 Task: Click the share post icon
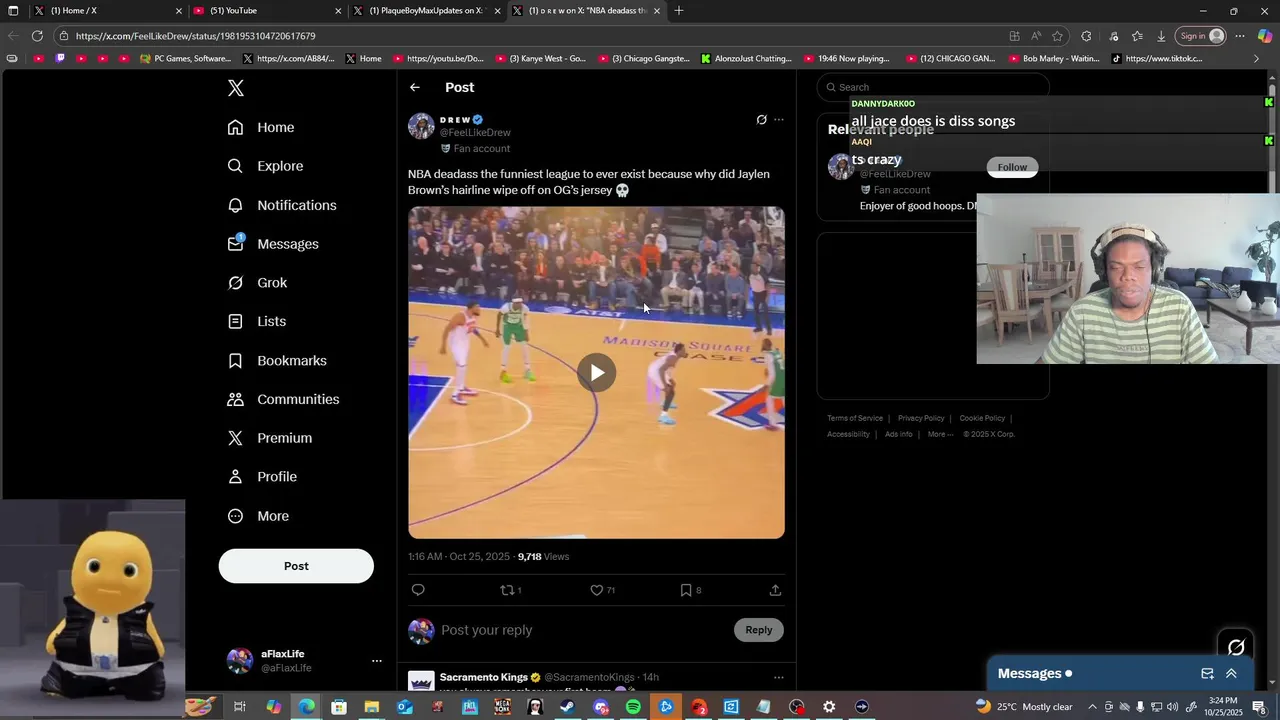pyautogui.click(x=775, y=590)
